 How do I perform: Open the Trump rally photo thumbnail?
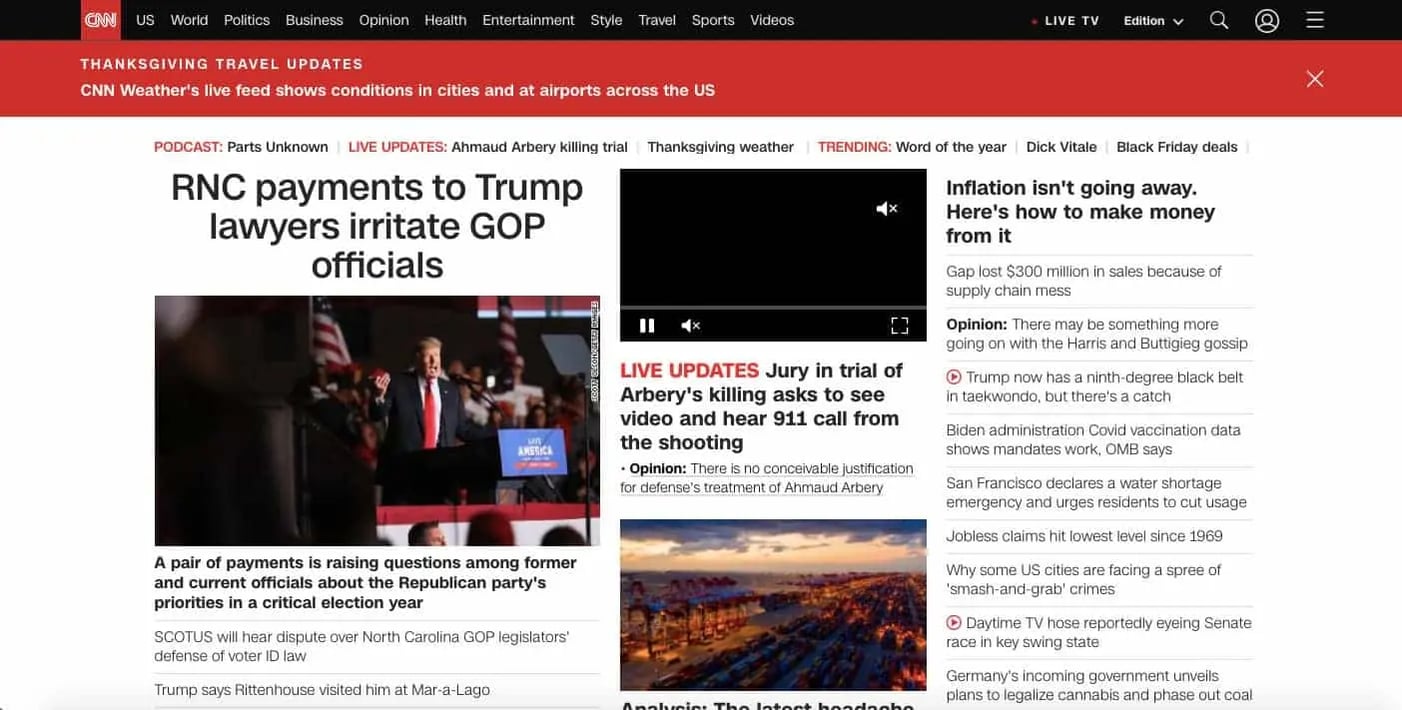tap(377, 420)
